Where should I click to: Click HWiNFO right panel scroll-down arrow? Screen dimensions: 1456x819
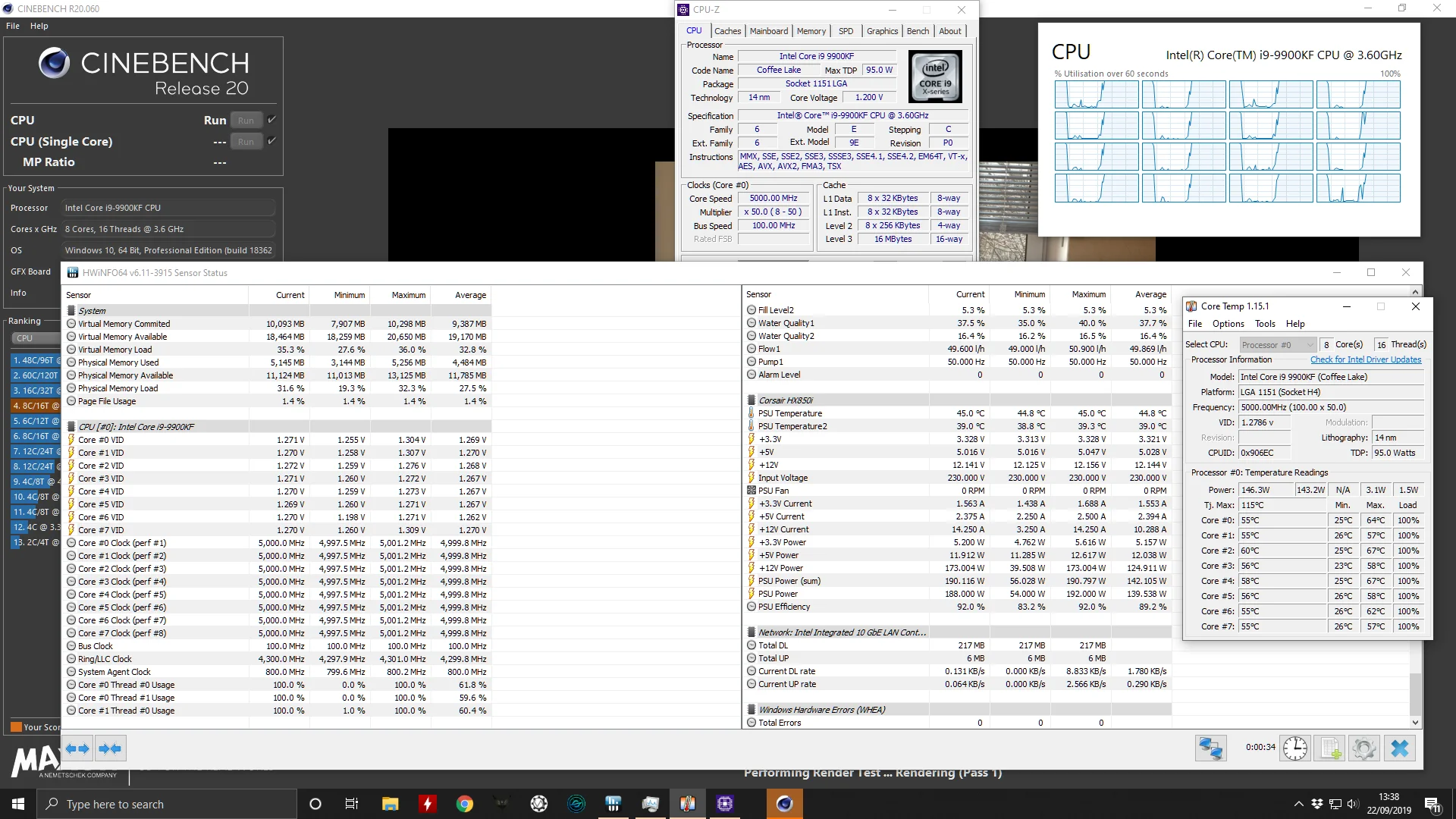tap(1415, 723)
